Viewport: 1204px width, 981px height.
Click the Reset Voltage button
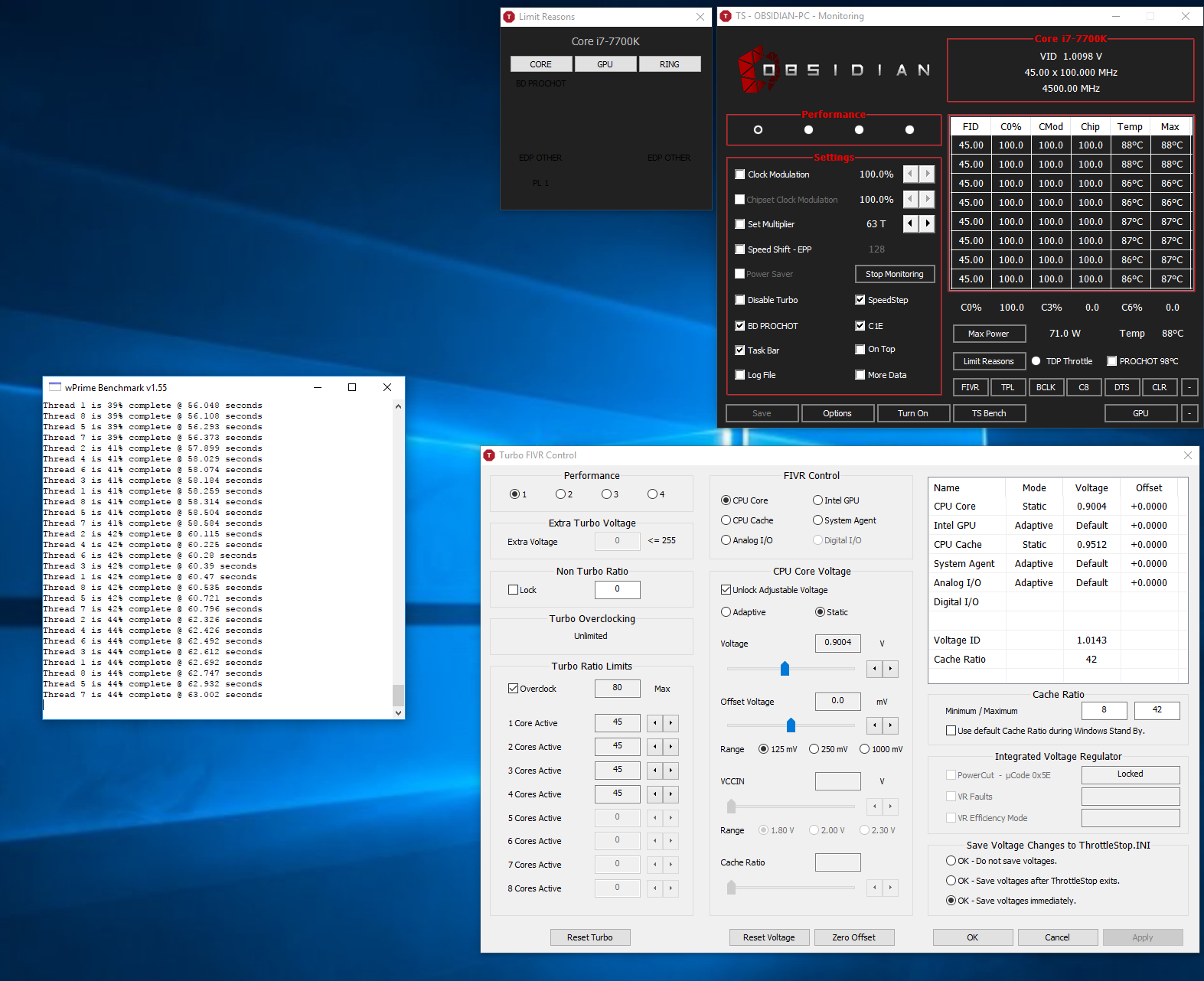tap(768, 937)
